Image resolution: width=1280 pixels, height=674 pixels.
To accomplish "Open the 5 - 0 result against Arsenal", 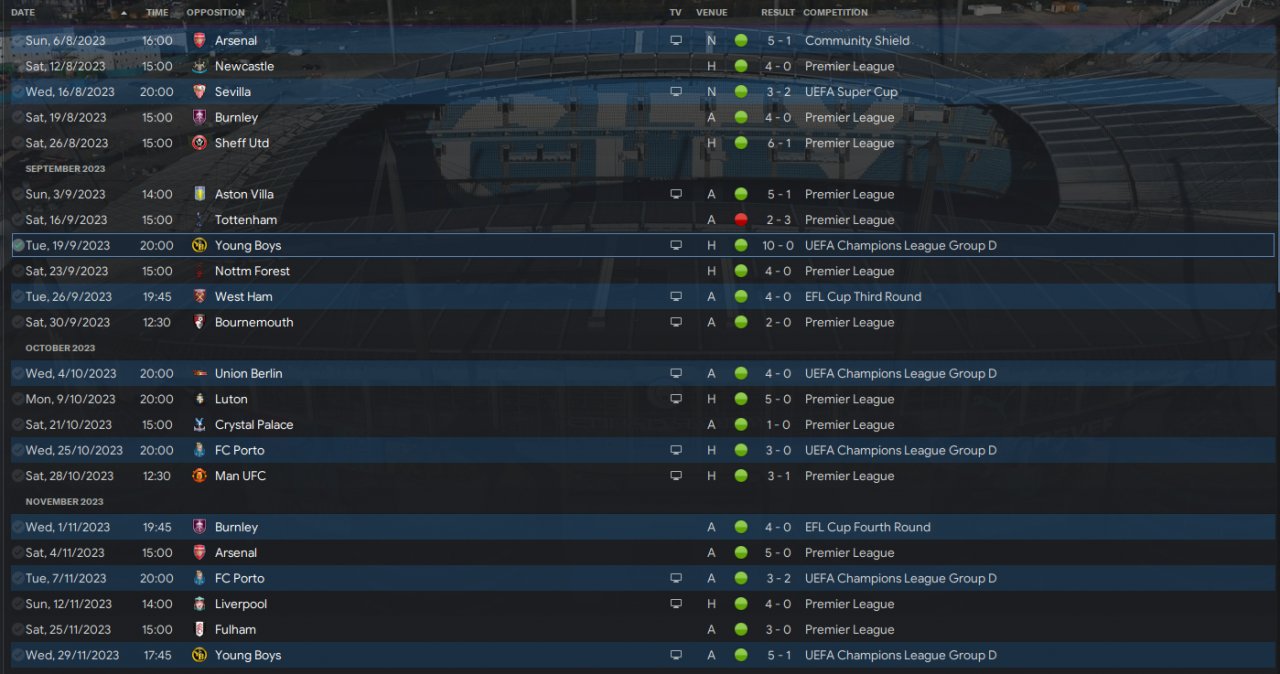I will coord(779,553).
